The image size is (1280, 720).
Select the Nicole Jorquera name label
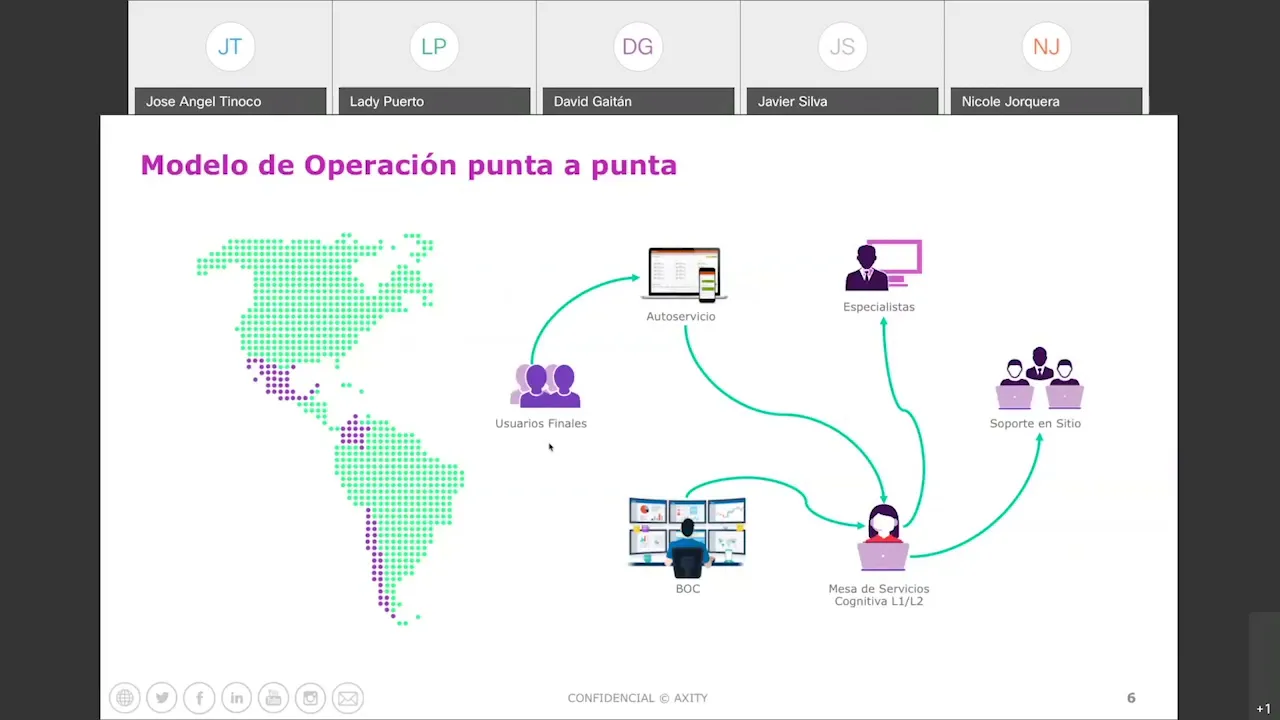tap(1046, 101)
